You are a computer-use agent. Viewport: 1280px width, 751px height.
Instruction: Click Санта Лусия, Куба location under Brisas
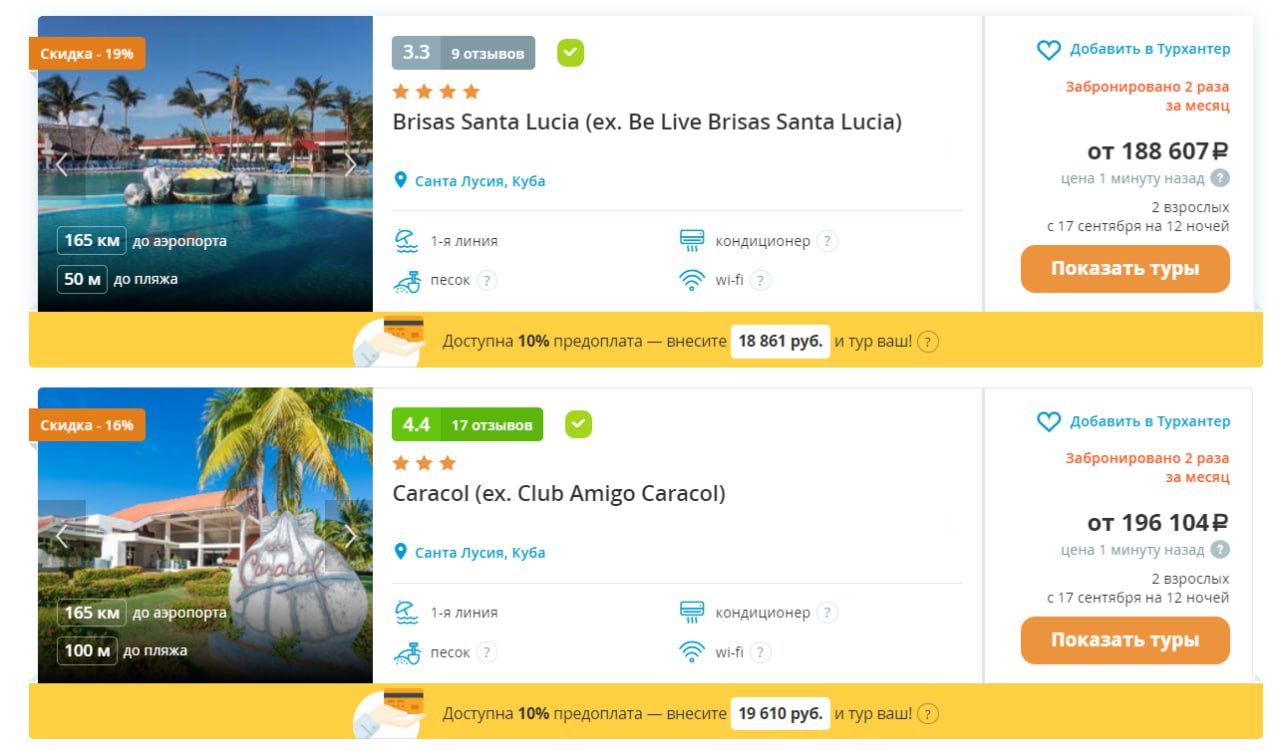point(479,182)
